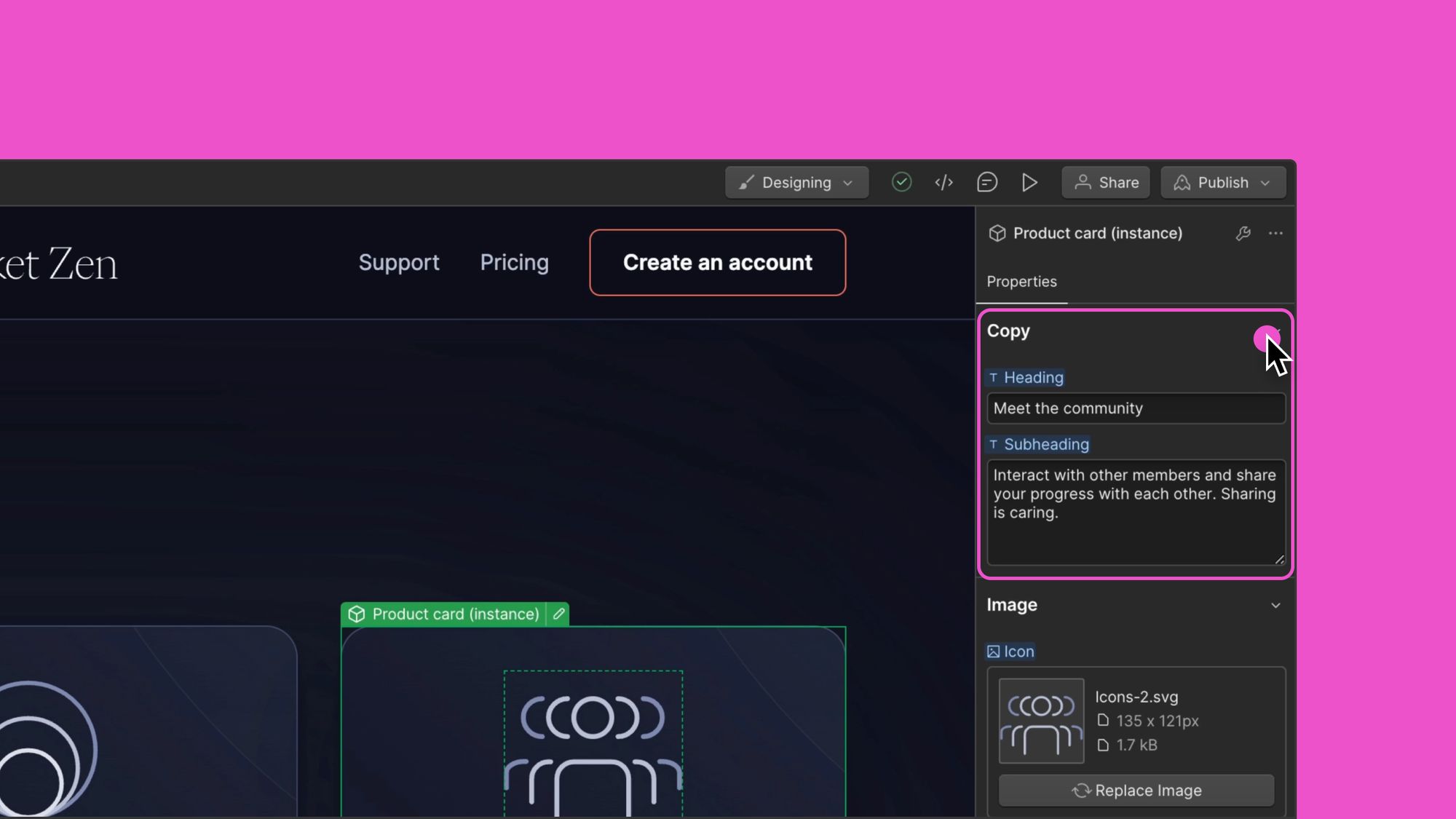This screenshot has height=819, width=1456.
Task: Collapse the Image section
Action: pos(1275,605)
